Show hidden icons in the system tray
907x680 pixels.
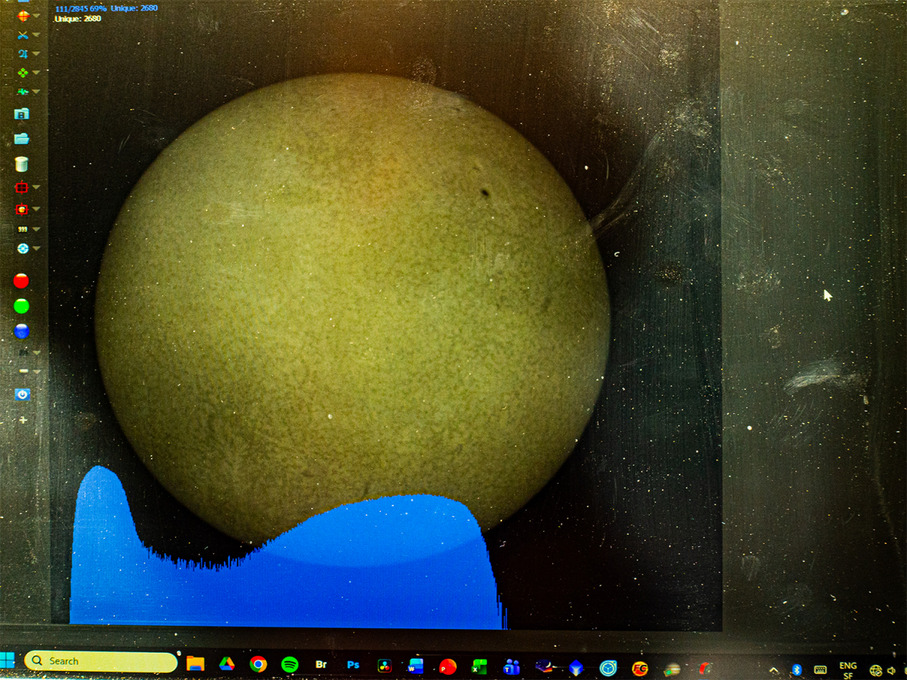[x=773, y=669]
